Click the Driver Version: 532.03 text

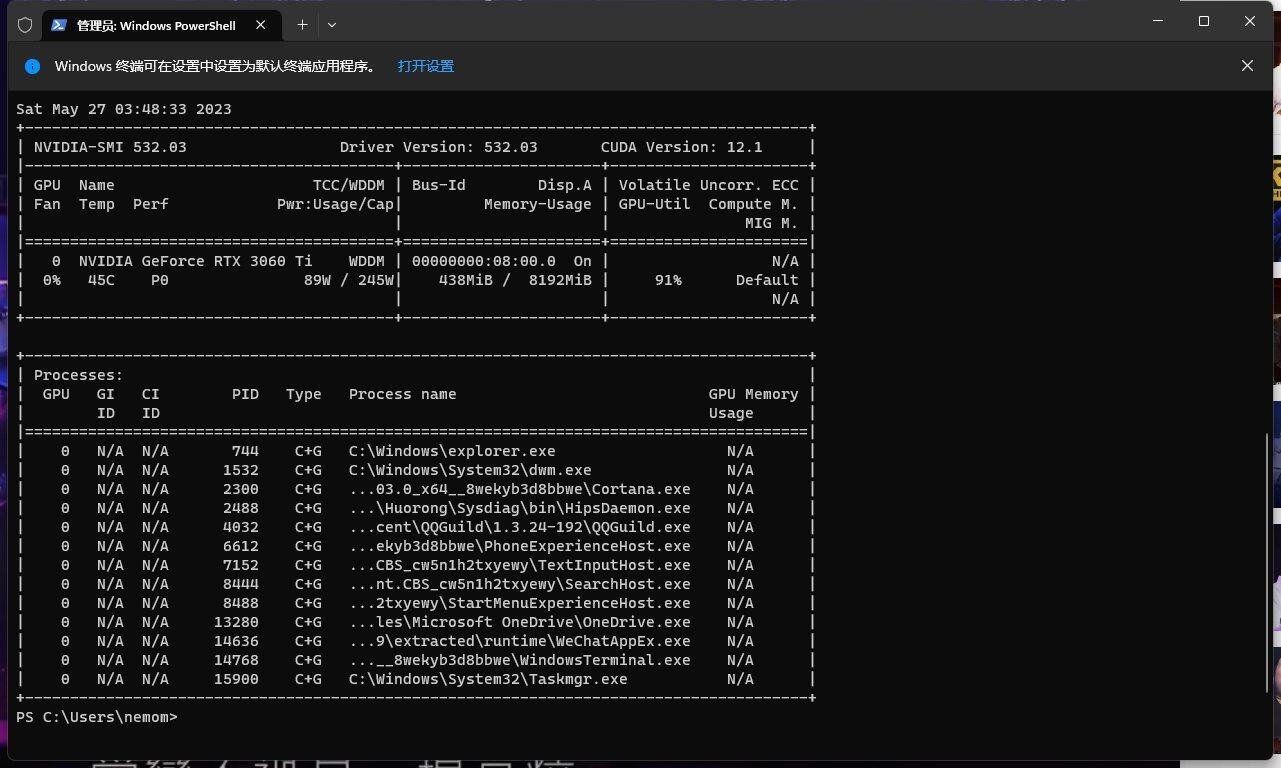[x=438, y=147]
